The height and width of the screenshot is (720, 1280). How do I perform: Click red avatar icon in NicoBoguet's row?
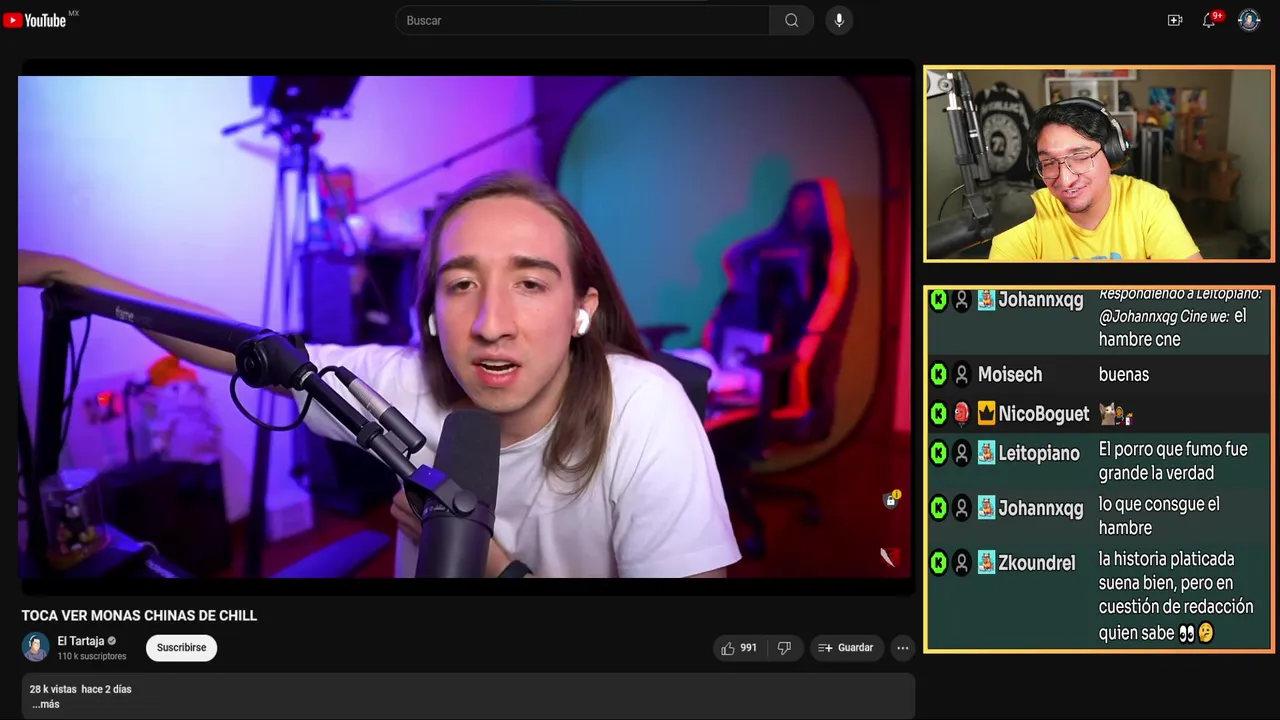click(x=962, y=414)
